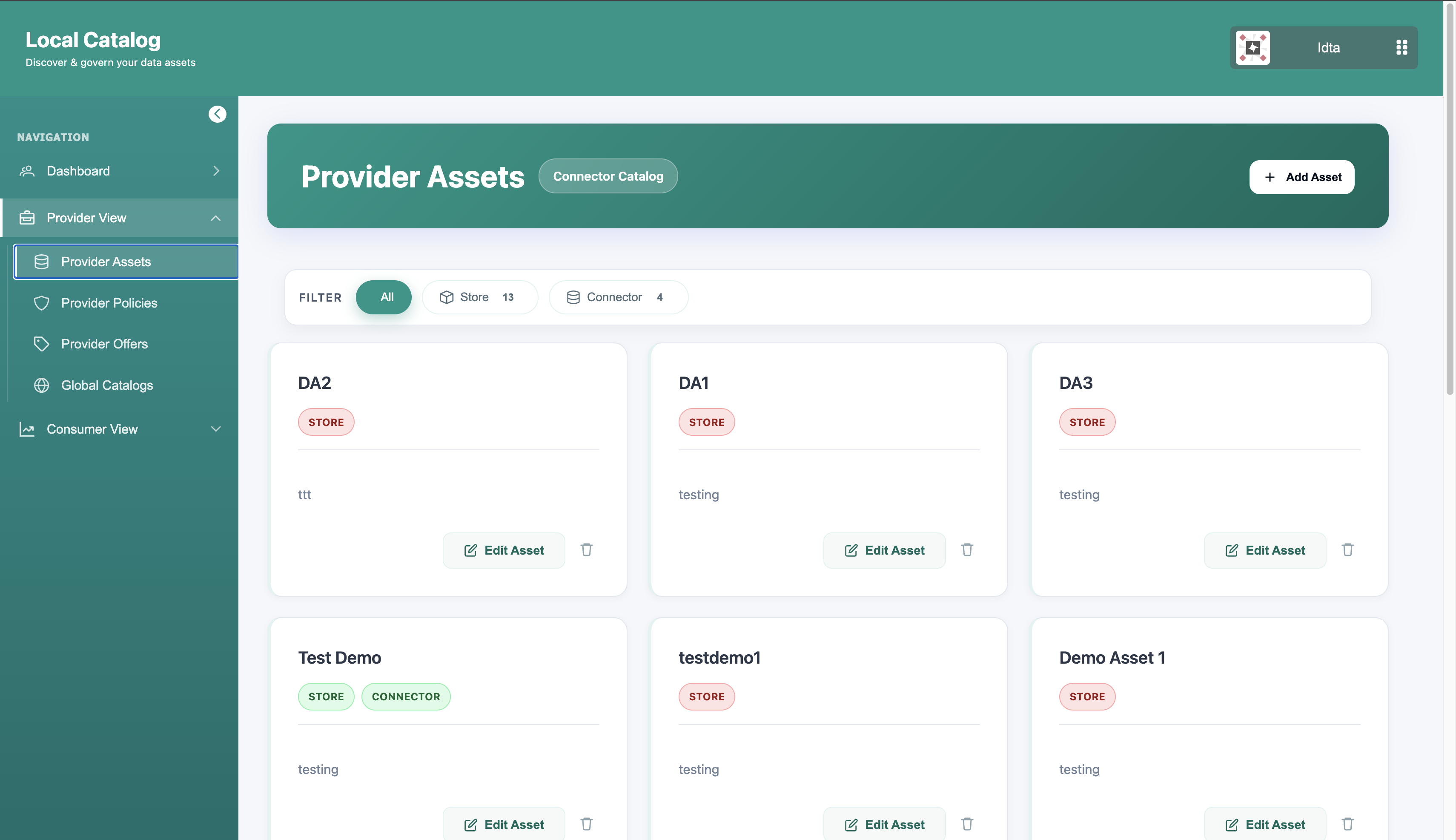Viewport: 1456px width, 840px height.
Task: Click the testdemo1 card title
Action: [719, 658]
